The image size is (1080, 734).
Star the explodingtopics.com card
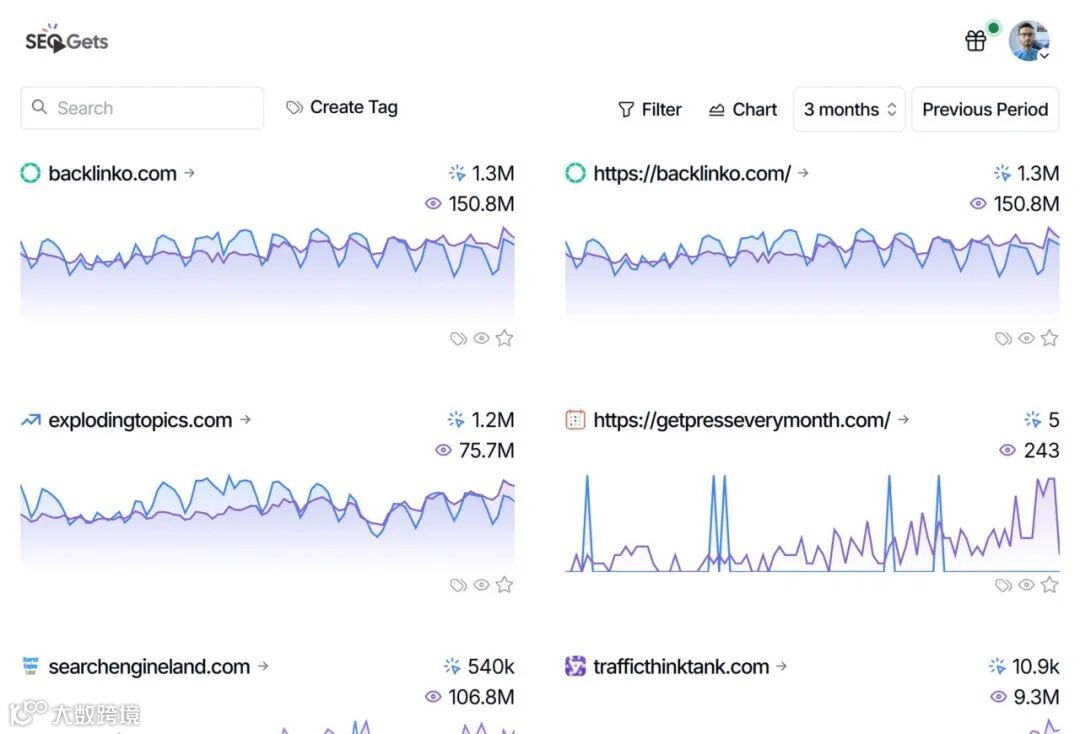(x=504, y=585)
